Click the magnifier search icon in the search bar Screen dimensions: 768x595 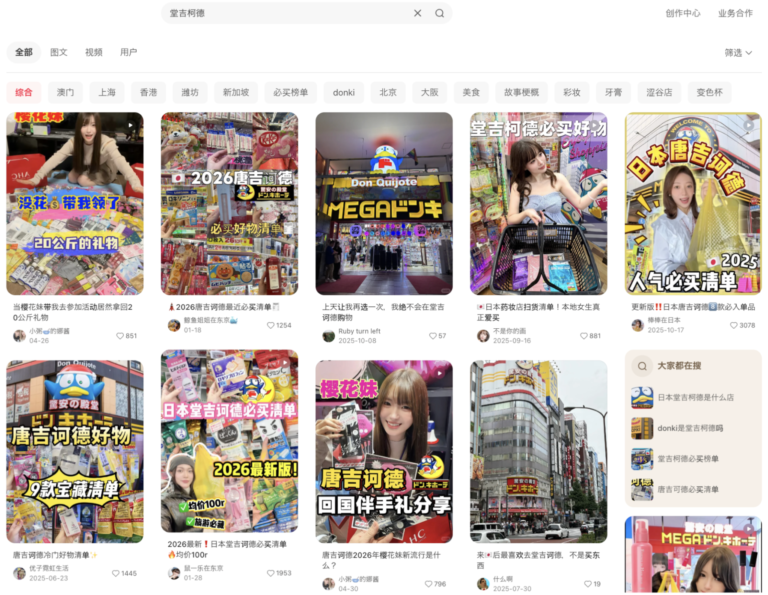point(439,13)
